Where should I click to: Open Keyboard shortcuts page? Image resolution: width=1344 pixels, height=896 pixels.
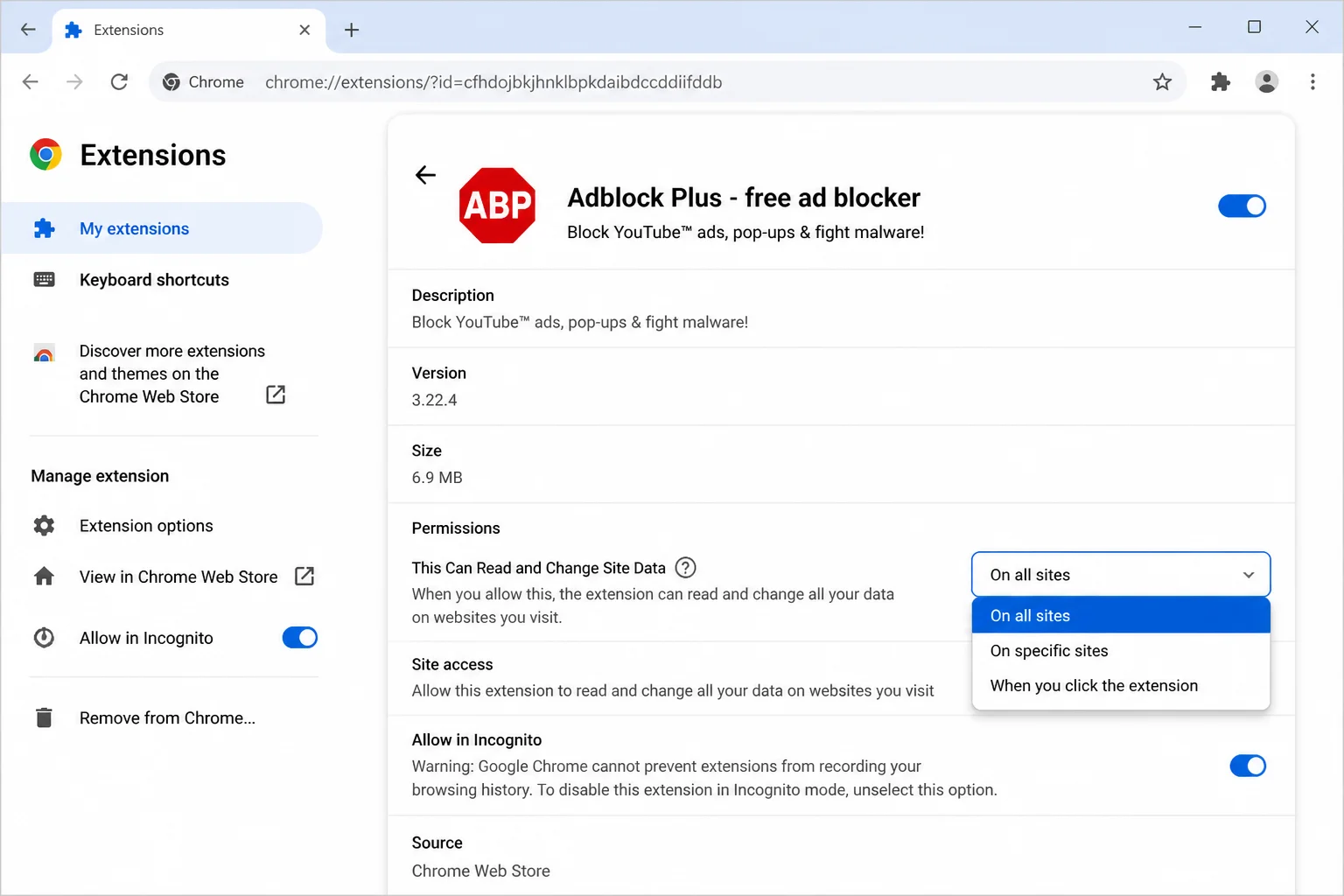point(154,280)
